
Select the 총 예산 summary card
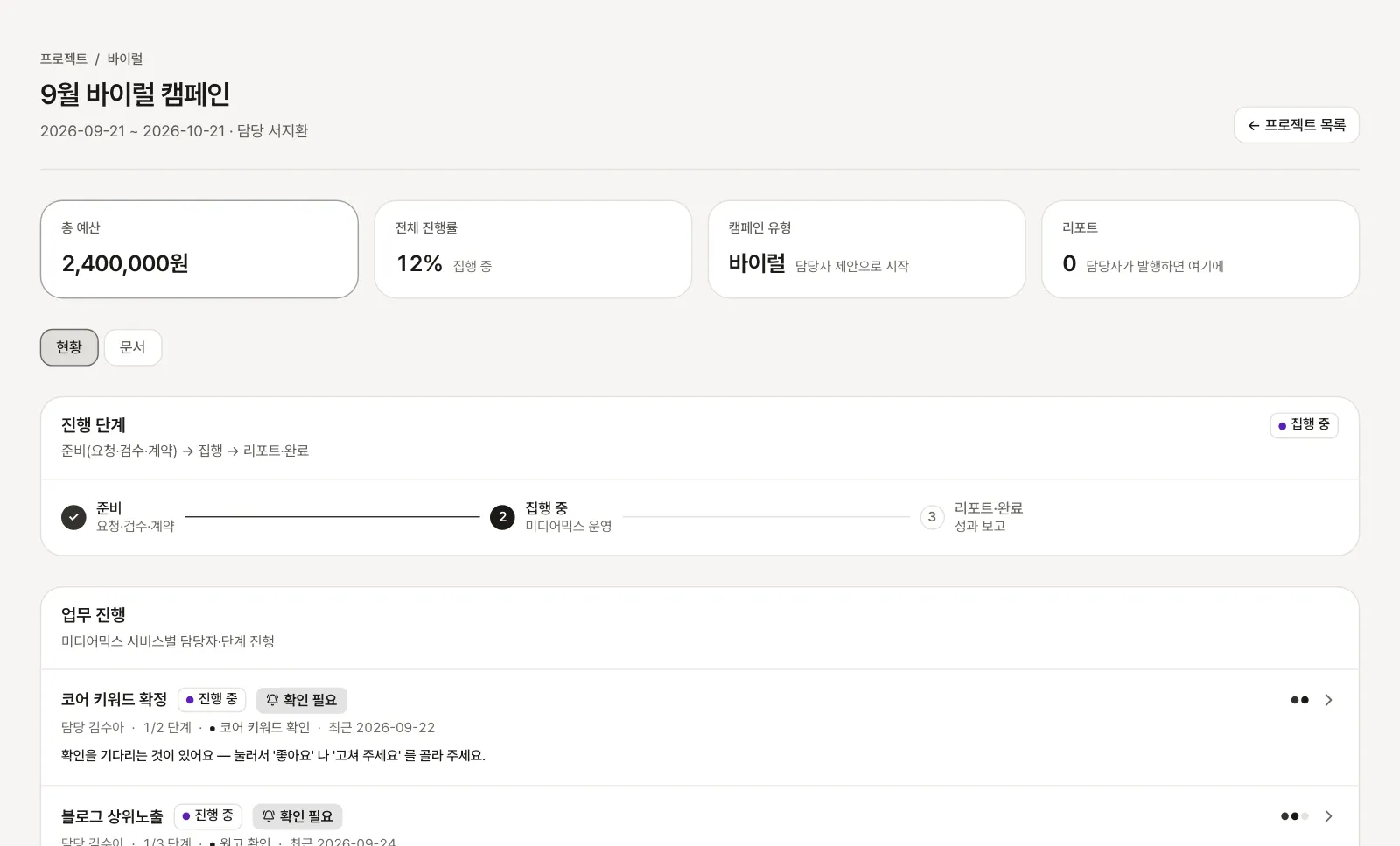tap(199, 249)
